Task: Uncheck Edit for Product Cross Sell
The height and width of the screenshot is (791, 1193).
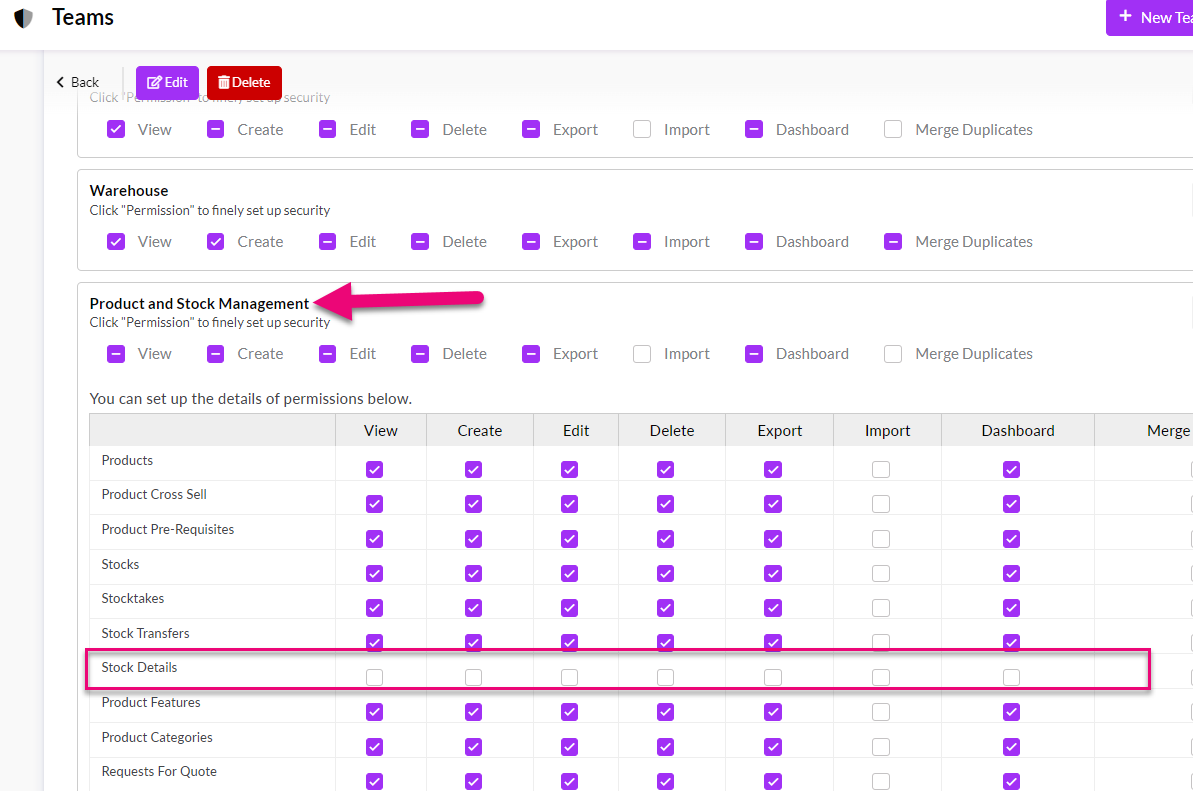Action: point(569,504)
